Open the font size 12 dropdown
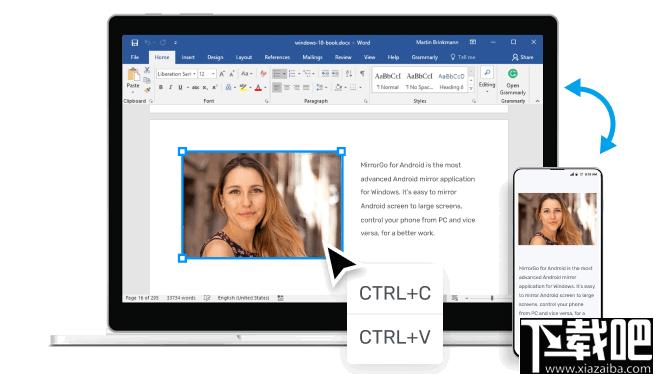Viewport: 655px width, 374px height. pos(207,74)
